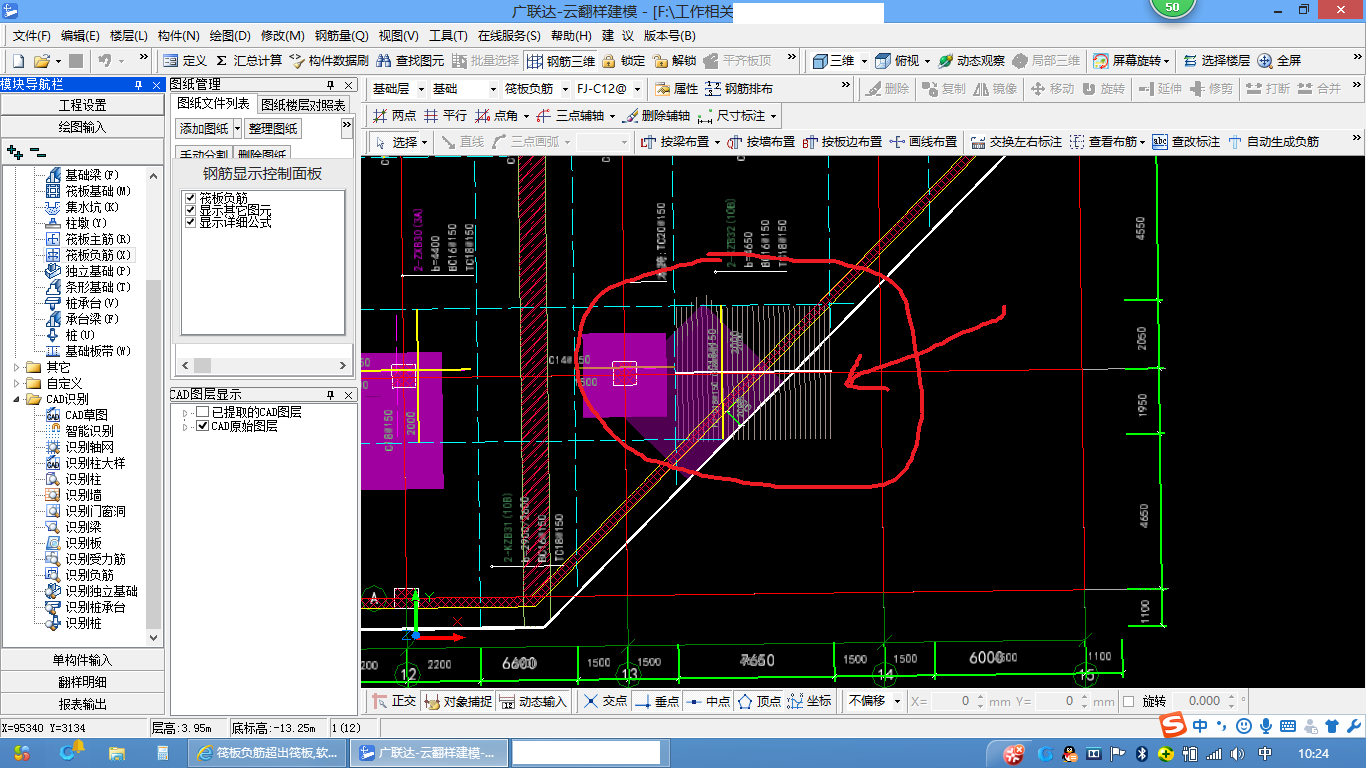
Task: Check 已提取的CAD图层 checkbox
Action: click(203, 412)
